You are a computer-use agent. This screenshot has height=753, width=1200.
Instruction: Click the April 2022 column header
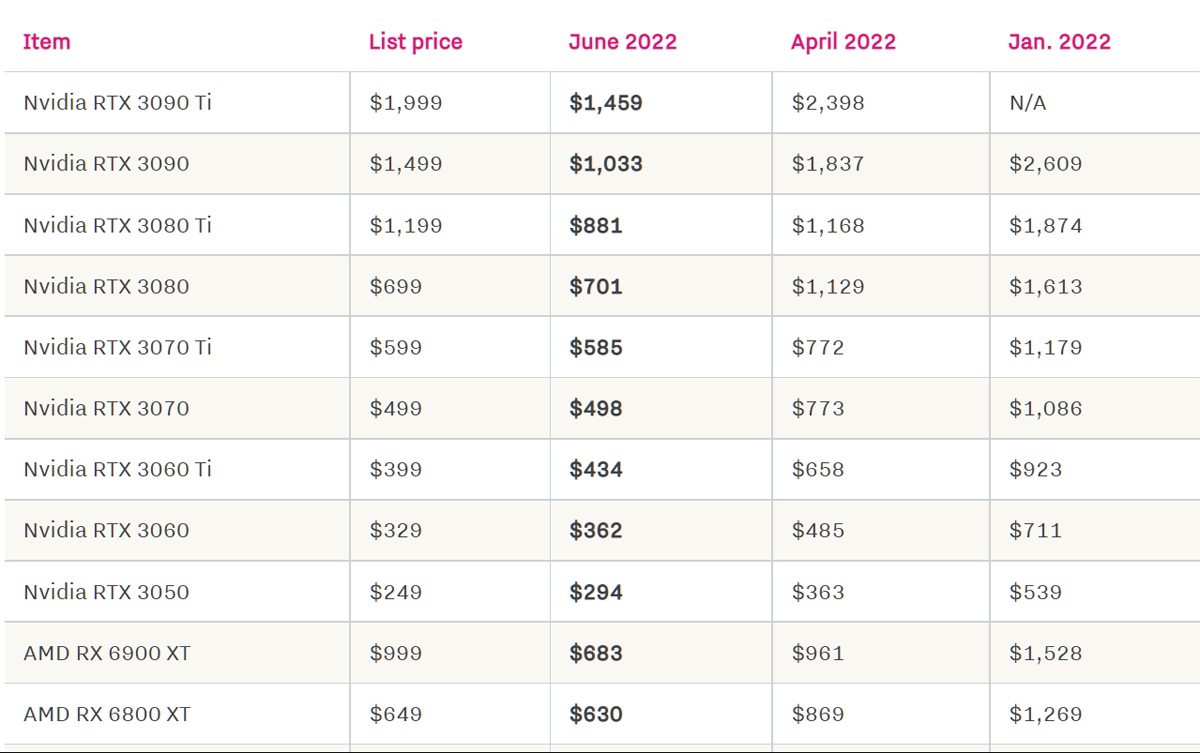[843, 42]
